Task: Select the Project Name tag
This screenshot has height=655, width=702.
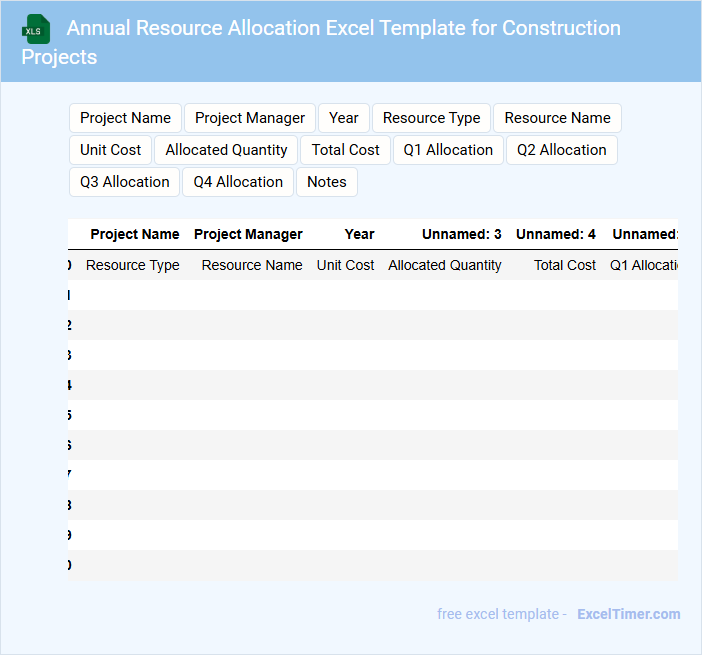Action: click(125, 118)
